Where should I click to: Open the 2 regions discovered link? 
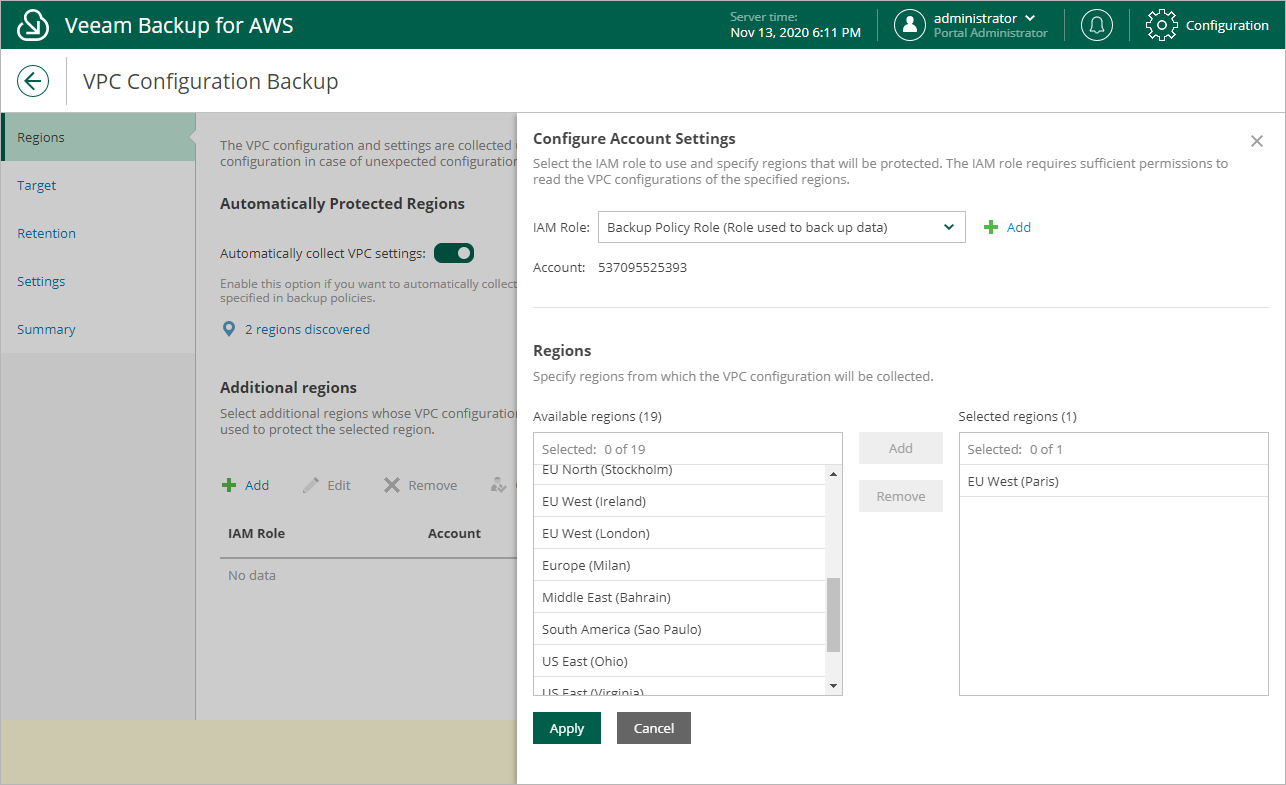pos(307,329)
